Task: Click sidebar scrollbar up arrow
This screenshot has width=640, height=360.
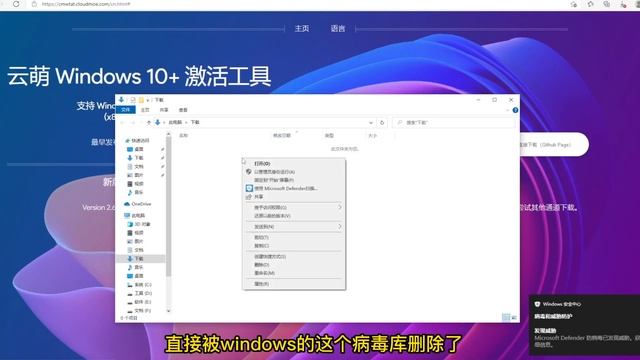Action: tap(168, 134)
